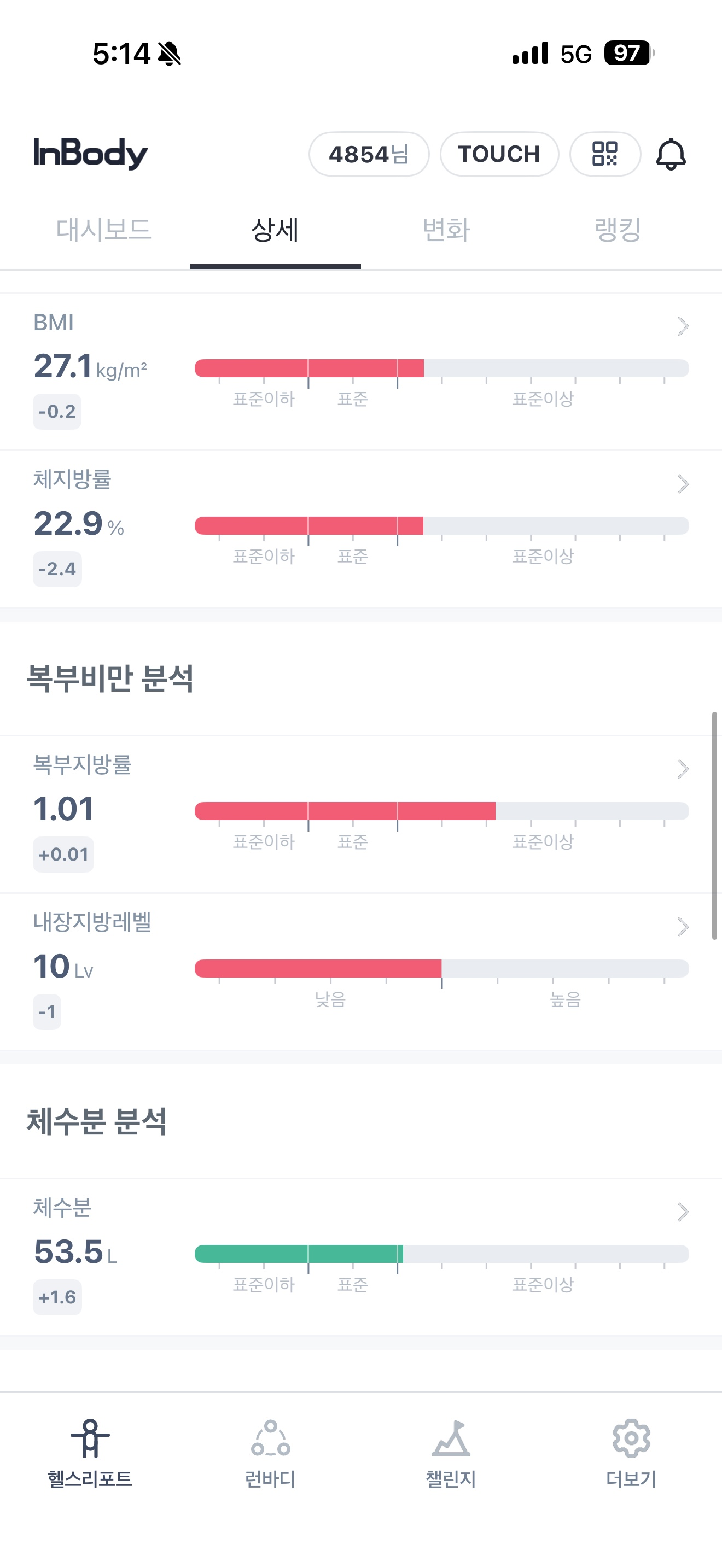Tap the muted bell status icon
Viewport: 722px width, 1568px height.
pos(169,54)
